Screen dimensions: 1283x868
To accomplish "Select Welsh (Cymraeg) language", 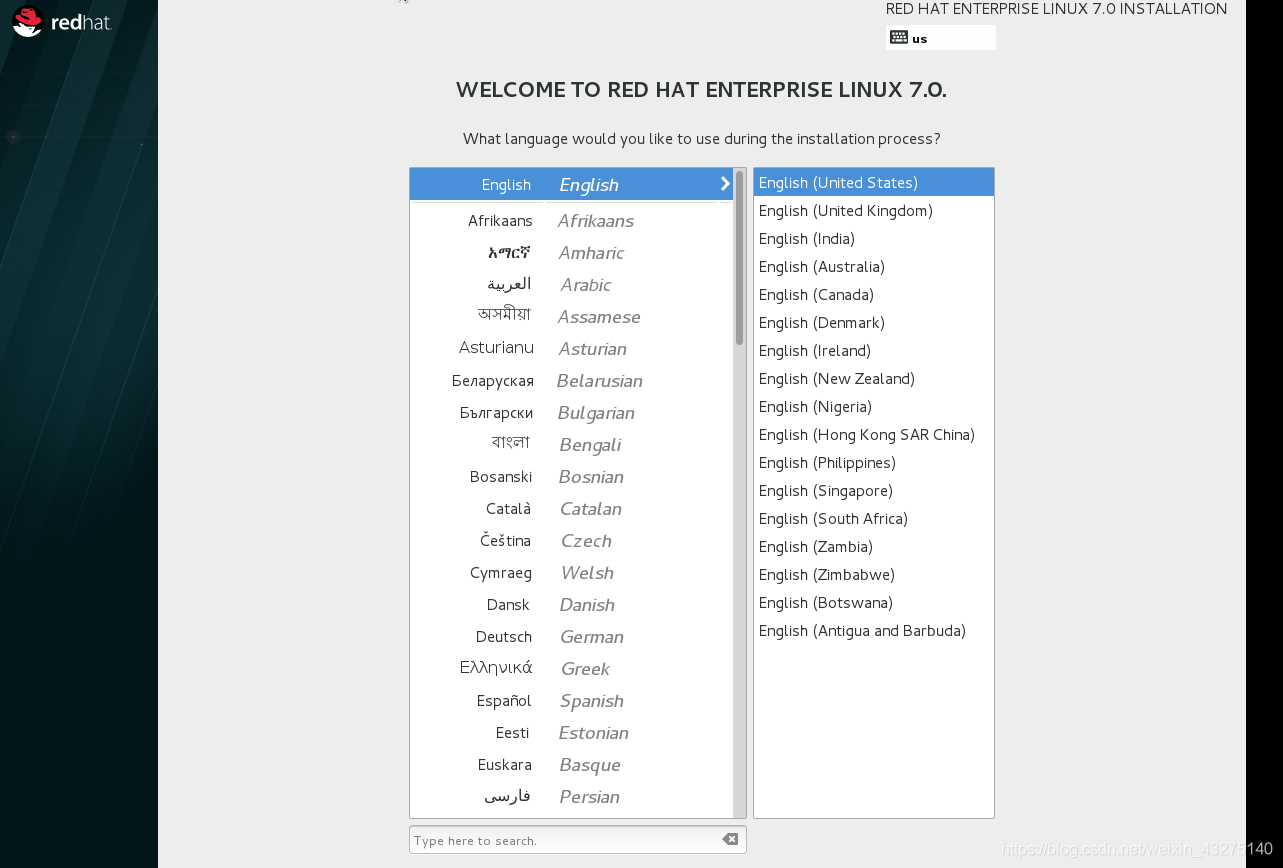I will coord(571,573).
